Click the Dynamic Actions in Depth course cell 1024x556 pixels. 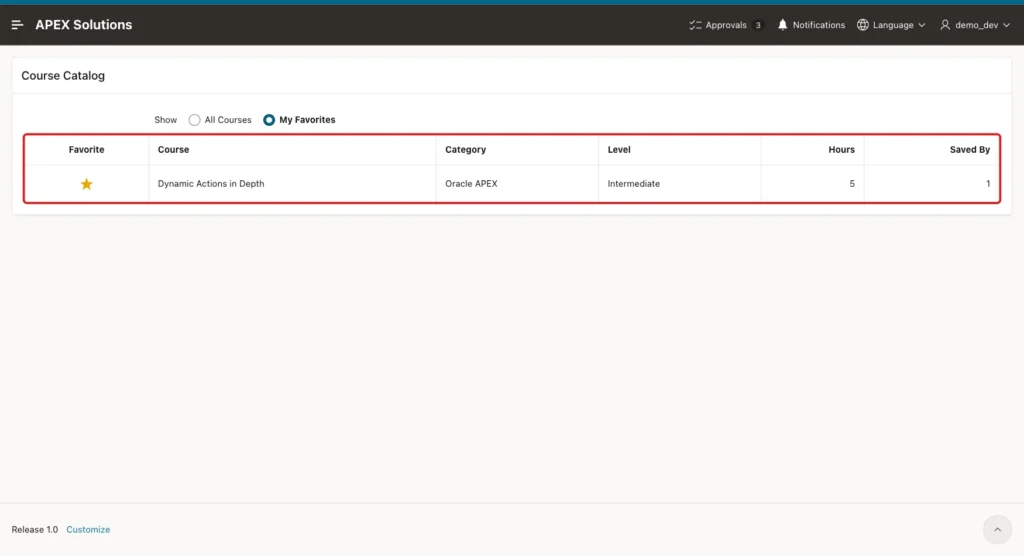(293, 184)
